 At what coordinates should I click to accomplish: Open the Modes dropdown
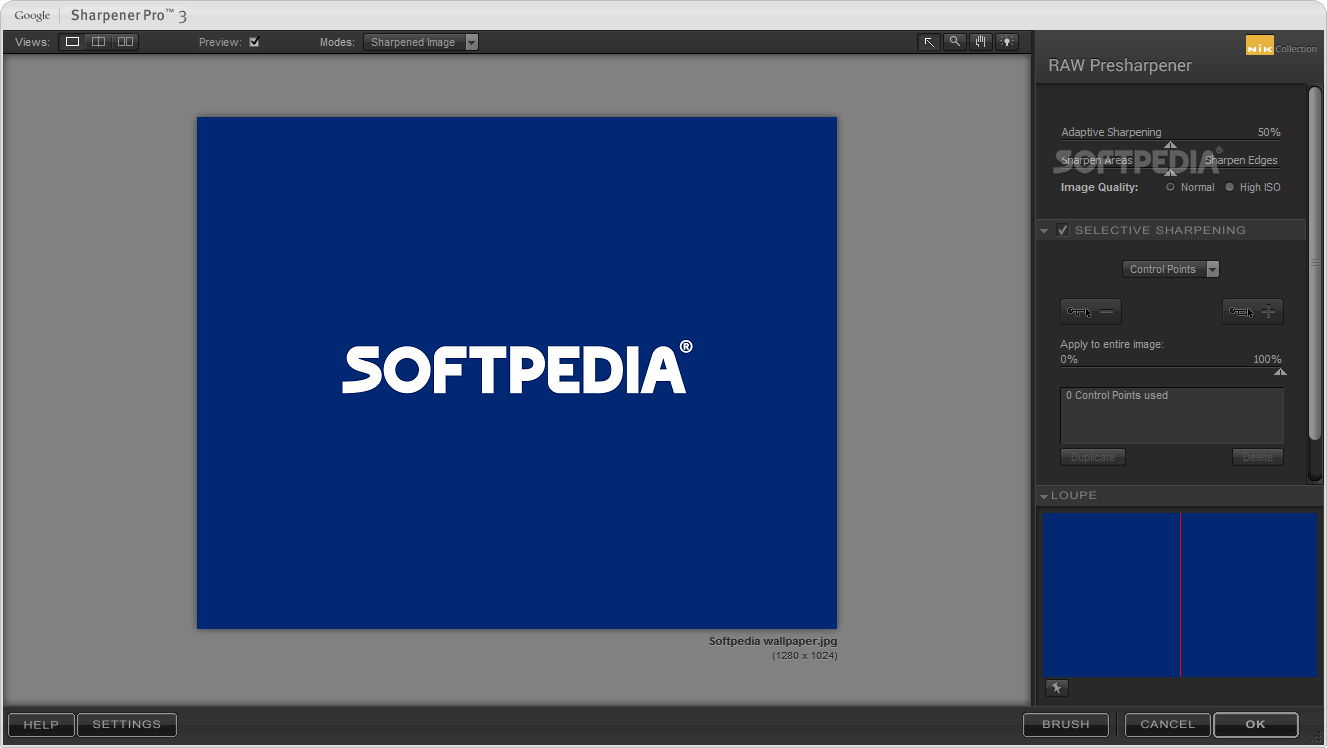[x=421, y=42]
